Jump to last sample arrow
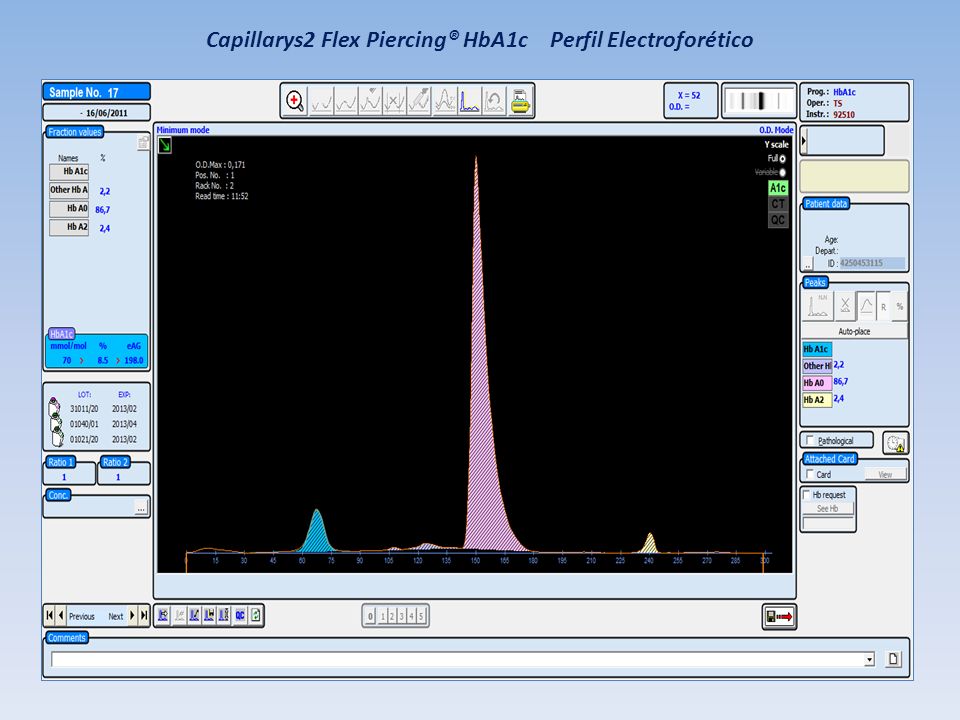This screenshot has height=720, width=960. (144, 615)
